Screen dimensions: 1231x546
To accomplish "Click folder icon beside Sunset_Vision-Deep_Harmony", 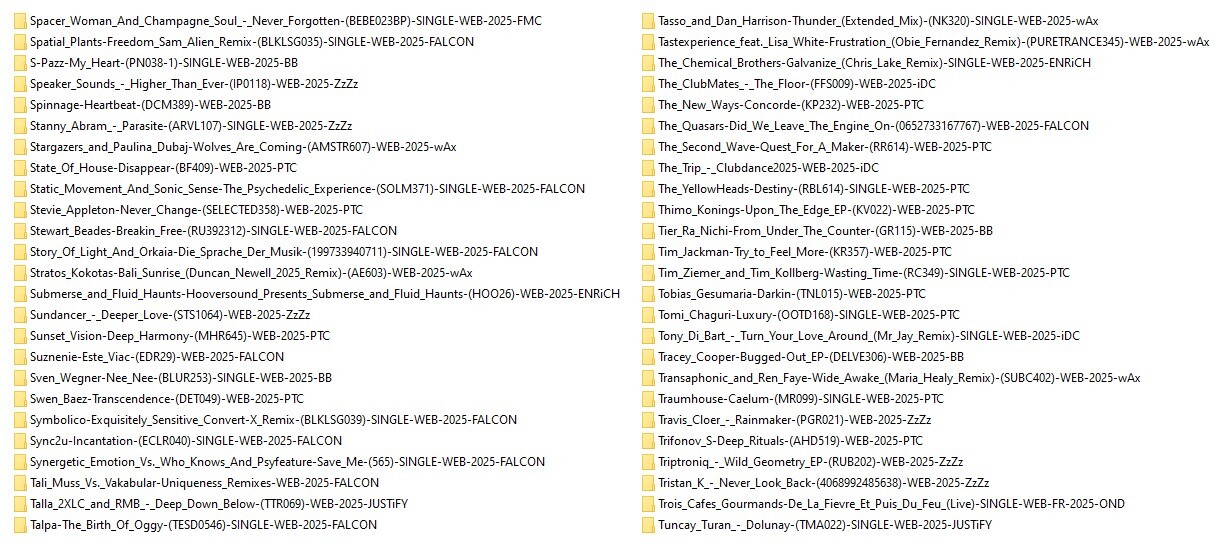I will pyautogui.click(x=19, y=335).
